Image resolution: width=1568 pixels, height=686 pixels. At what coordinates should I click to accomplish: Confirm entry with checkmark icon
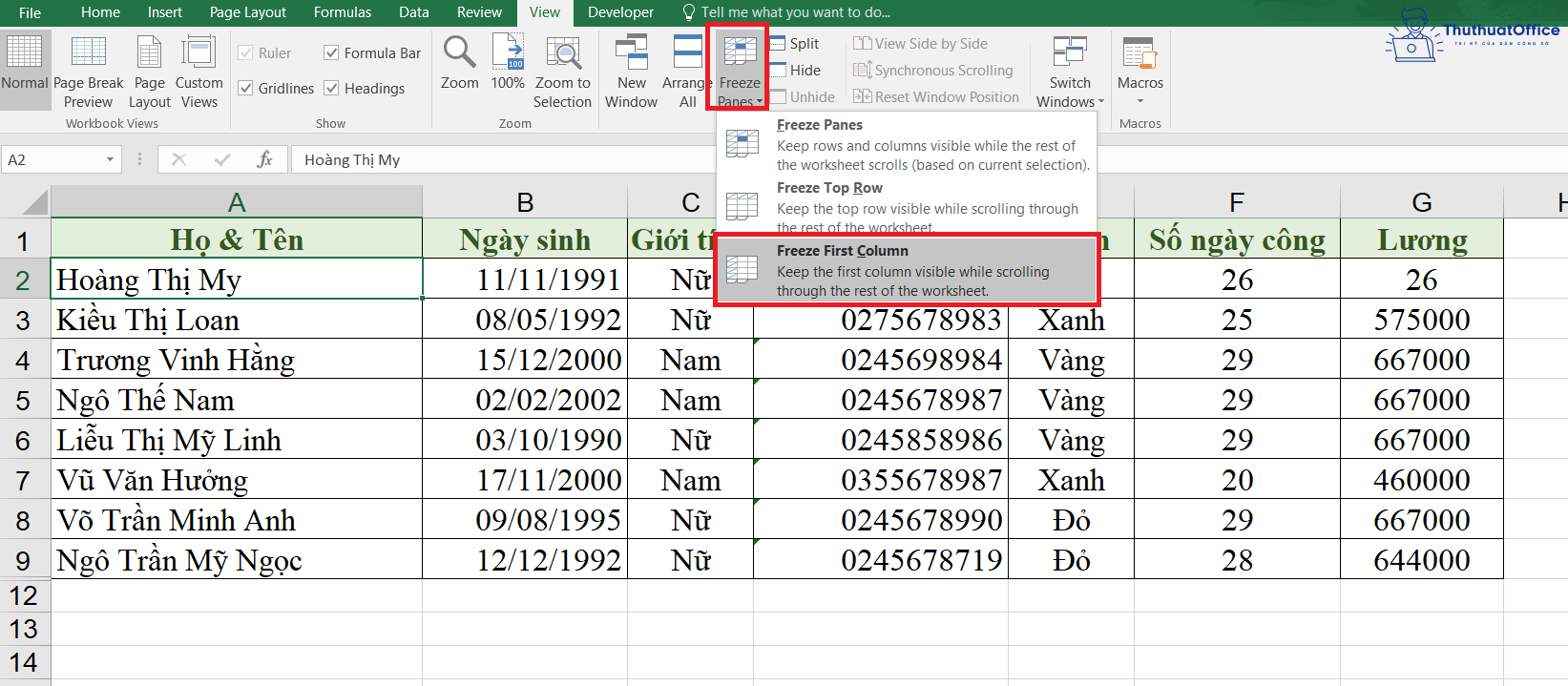(x=222, y=159)
